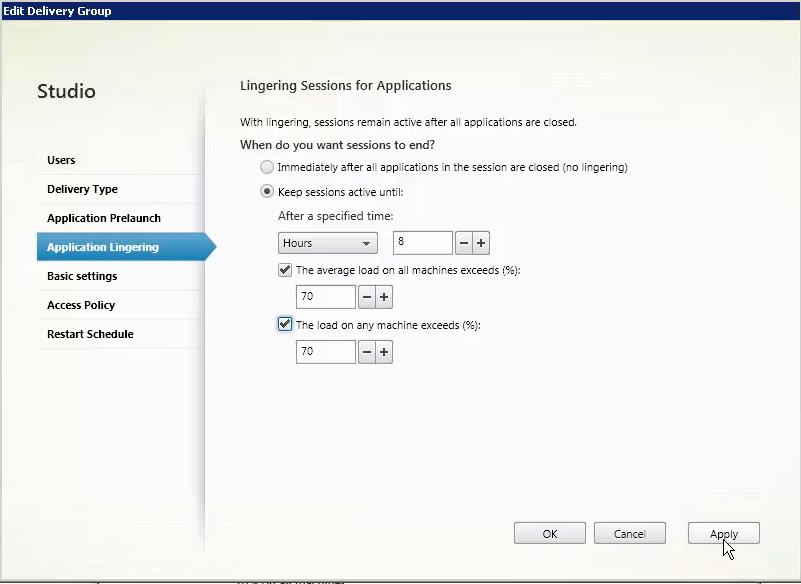Go to Delivery Type page
The width and height of the screenshot is (801, 584).
121,189
